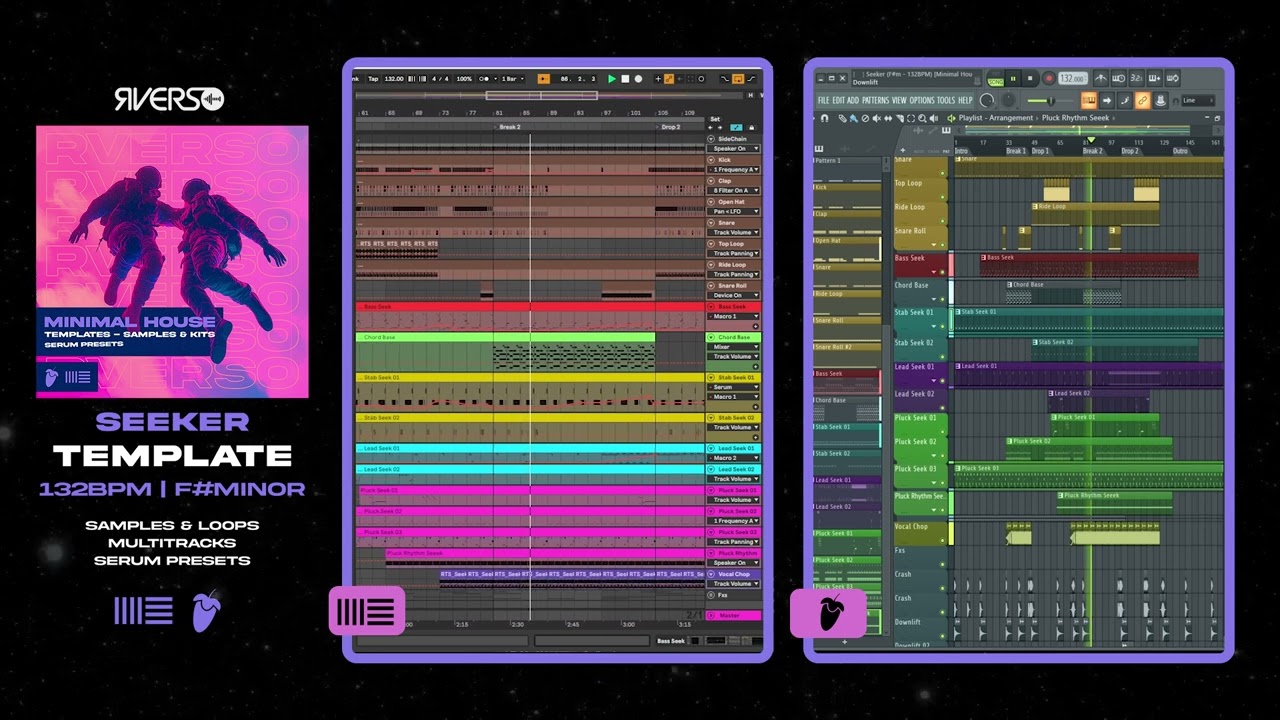Select FL playlist Mute tool
The height and width of the screenshot is (720, 1280).
[877, 118]
